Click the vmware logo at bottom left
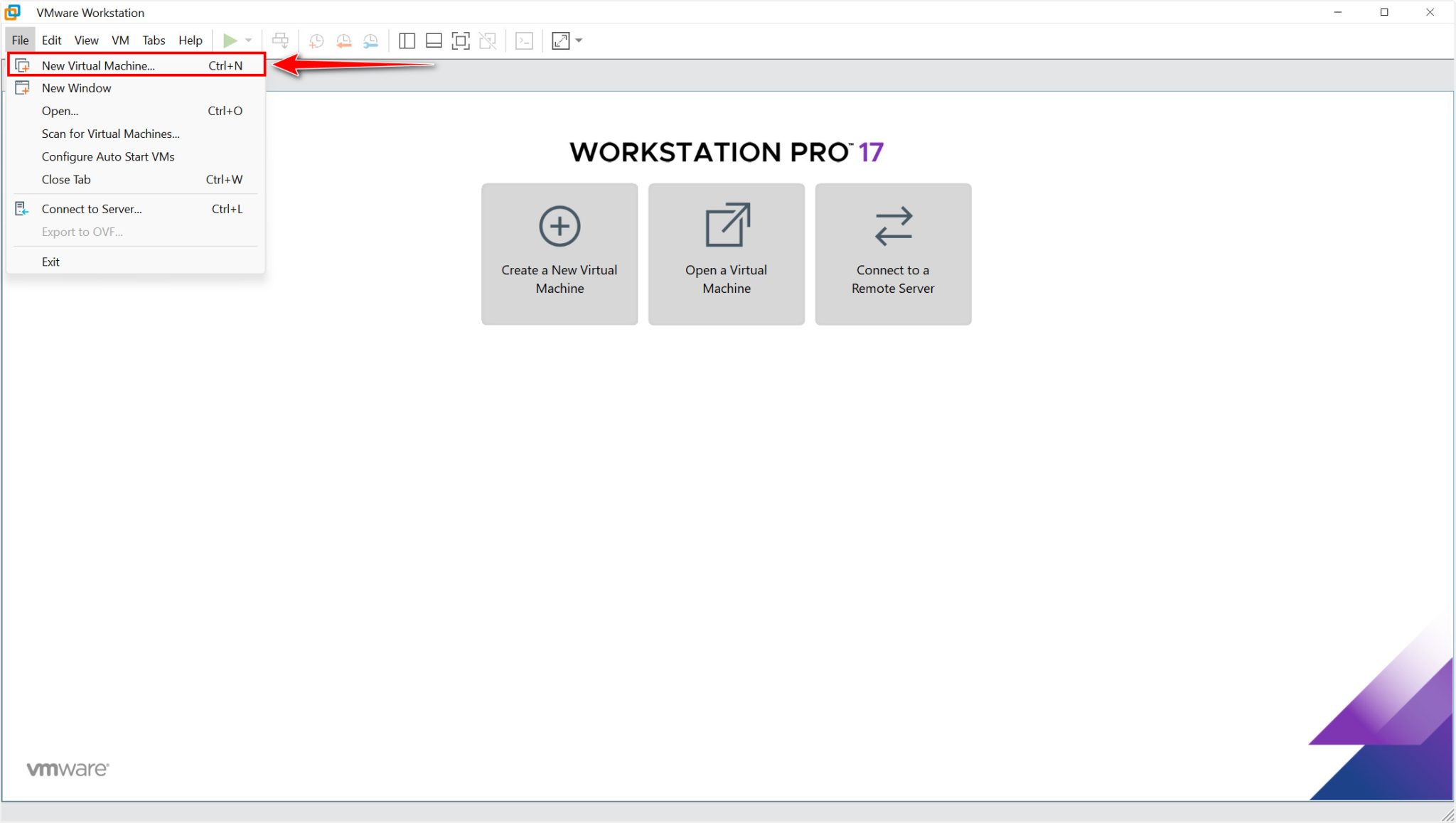The height and width of the screenshot is (823, 1456). click(67, 768)
